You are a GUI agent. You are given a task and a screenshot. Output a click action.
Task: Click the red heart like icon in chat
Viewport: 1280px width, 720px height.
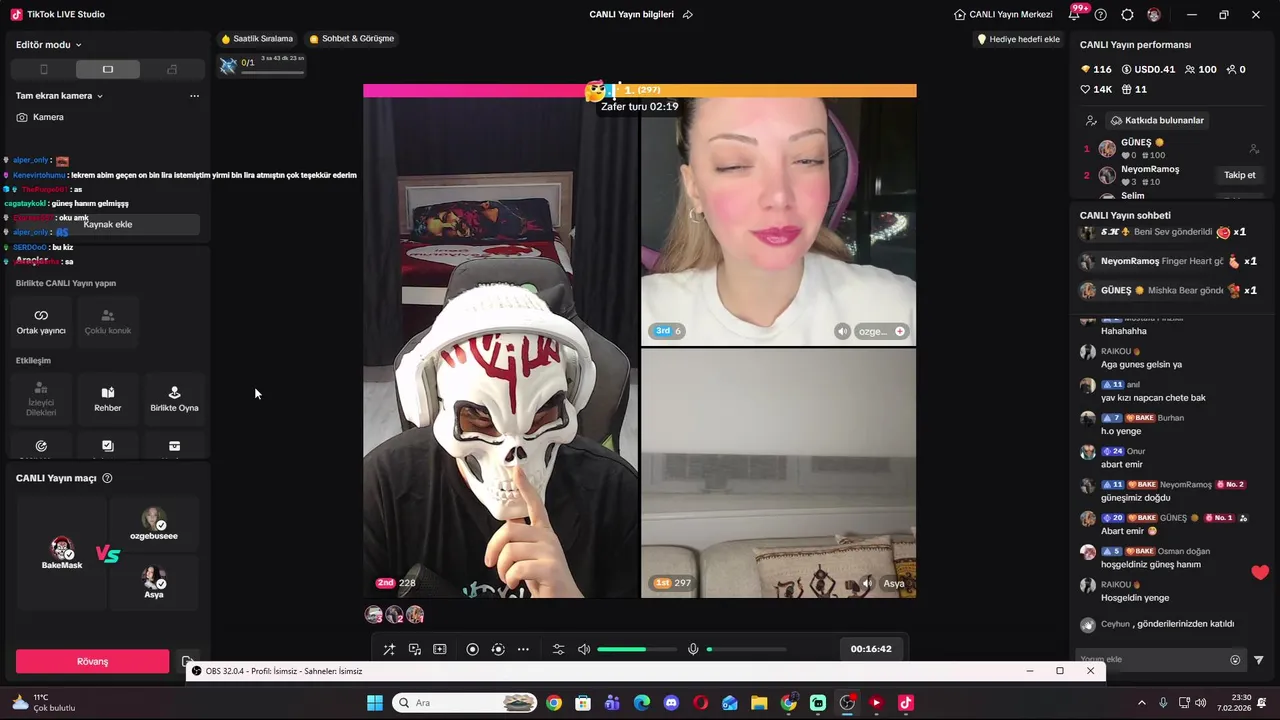coord(1260,573)
